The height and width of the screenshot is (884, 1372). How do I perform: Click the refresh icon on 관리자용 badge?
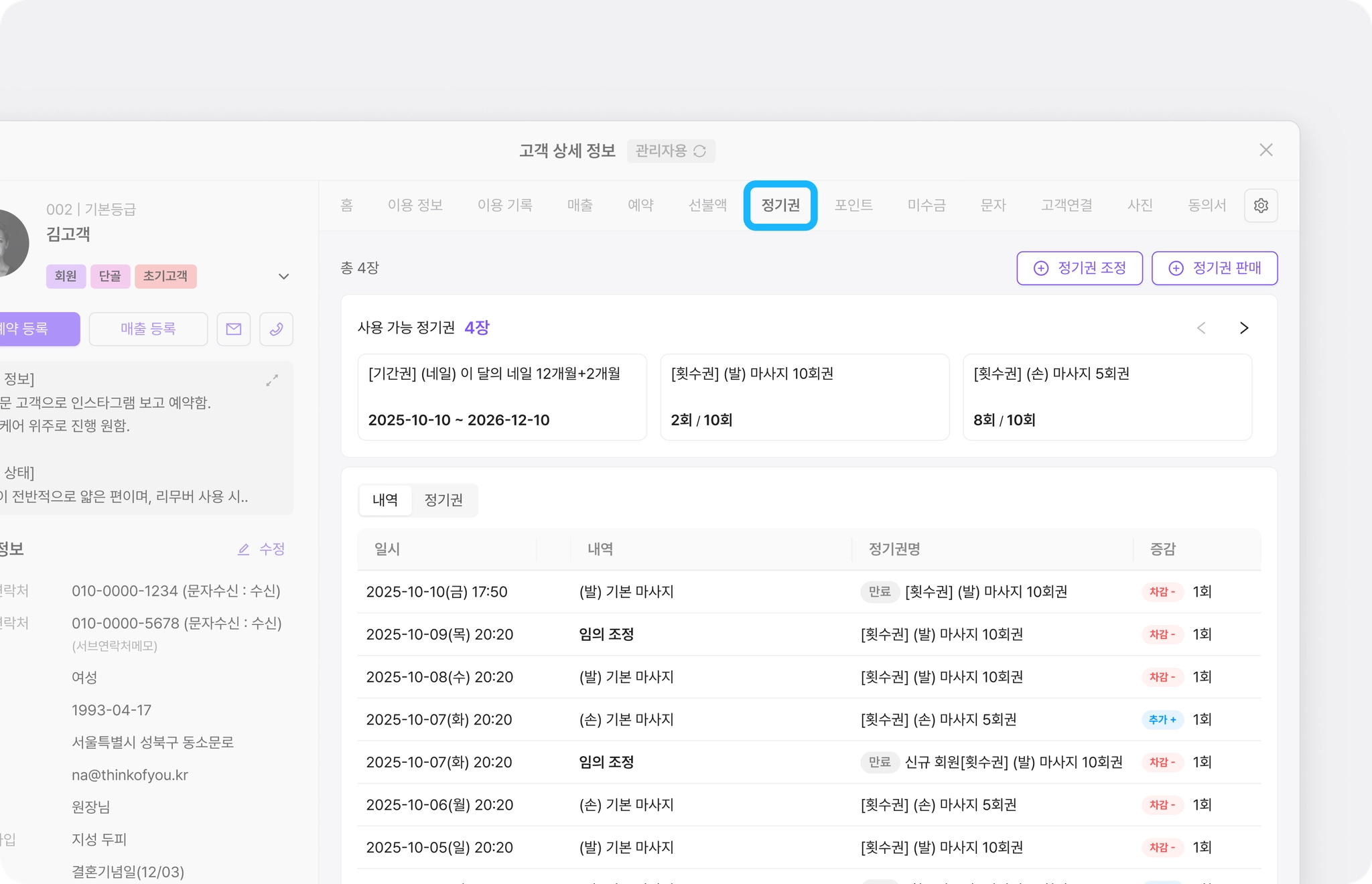(x=700, y=151)
